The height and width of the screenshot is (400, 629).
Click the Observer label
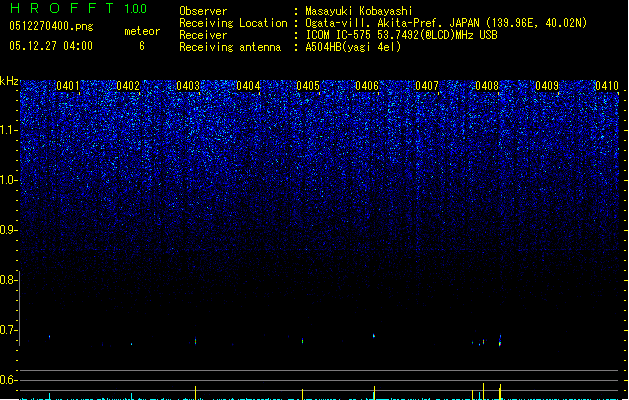203,11
